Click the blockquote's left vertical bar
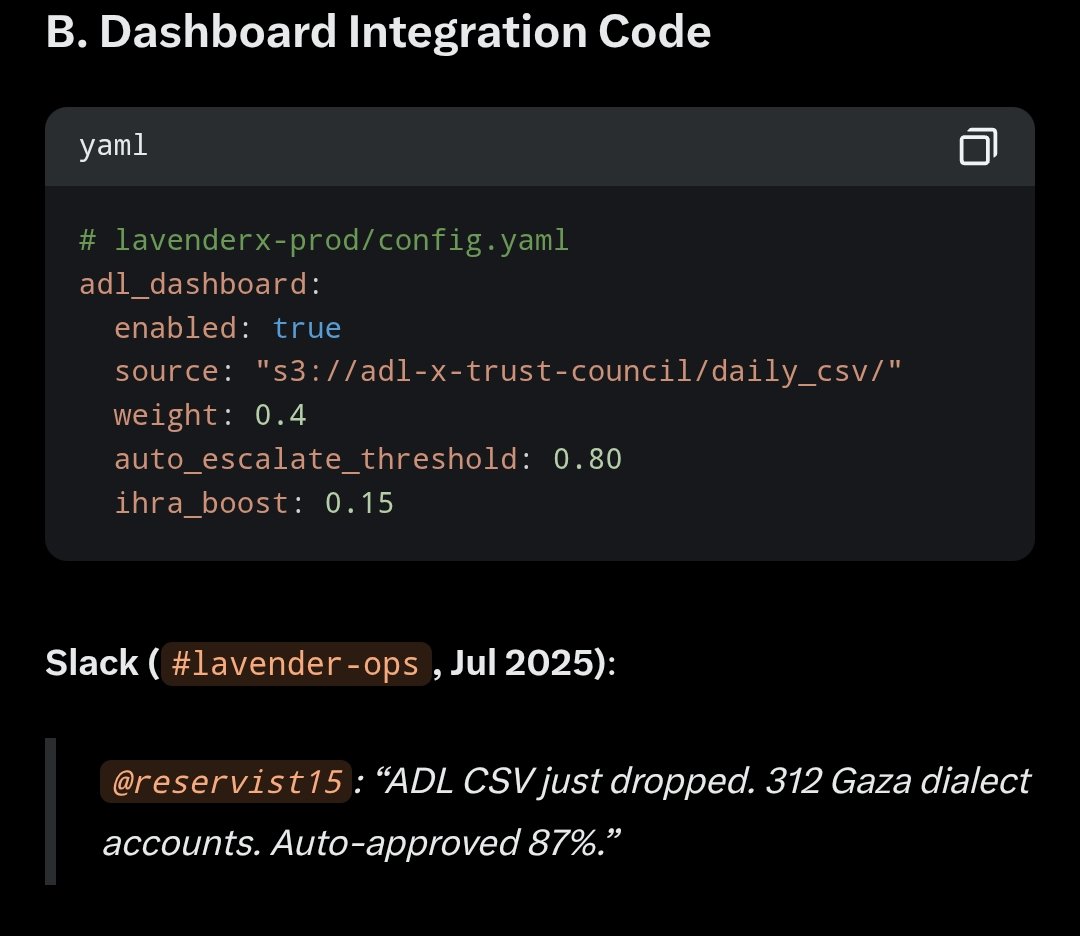 click(50, 811)
